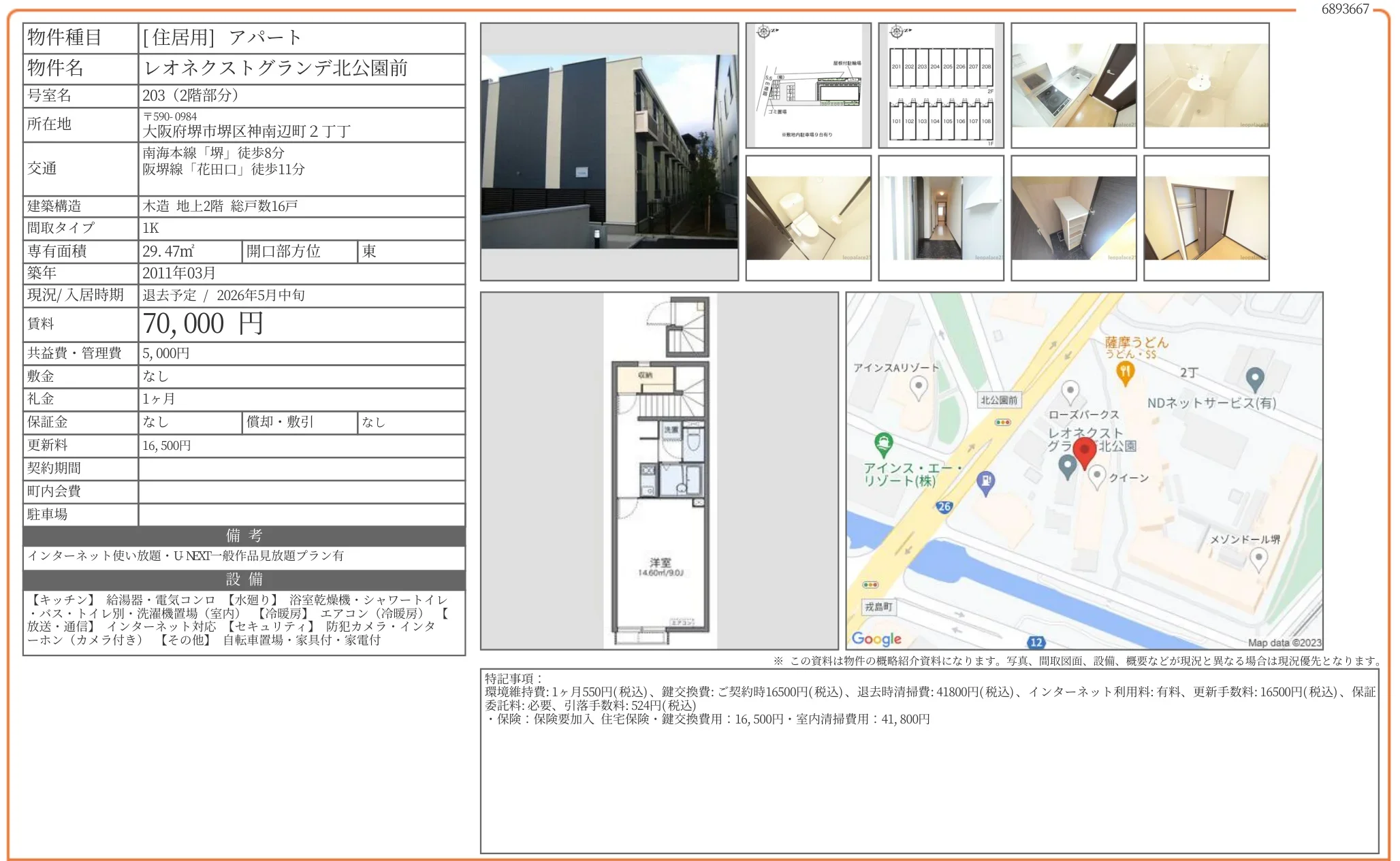The width and height of the screenshot is (1400, 861).
Task: Click the アインス・エー・リゾート green marker
Action: click(x=883, y=444)
